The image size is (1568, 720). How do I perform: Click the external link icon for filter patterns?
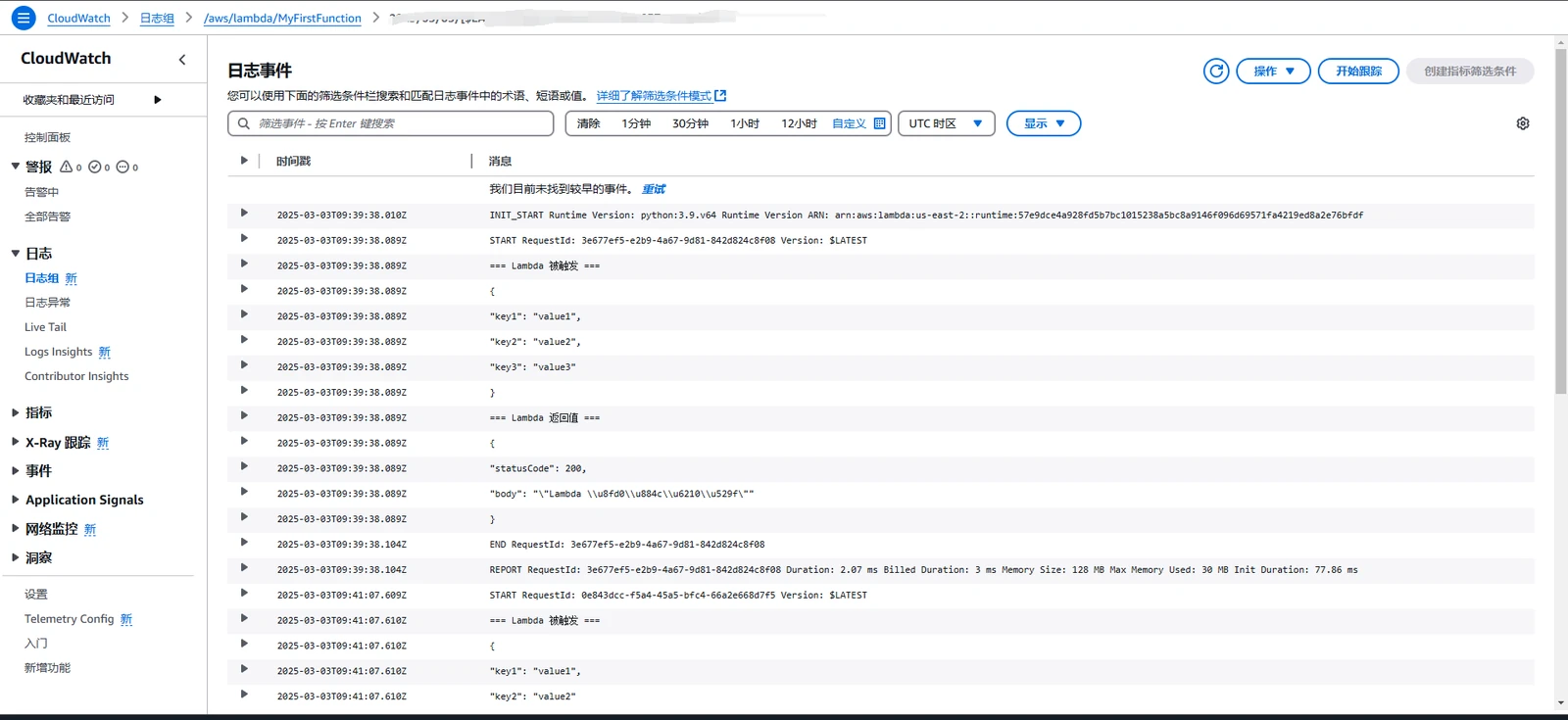pos(721,96)
